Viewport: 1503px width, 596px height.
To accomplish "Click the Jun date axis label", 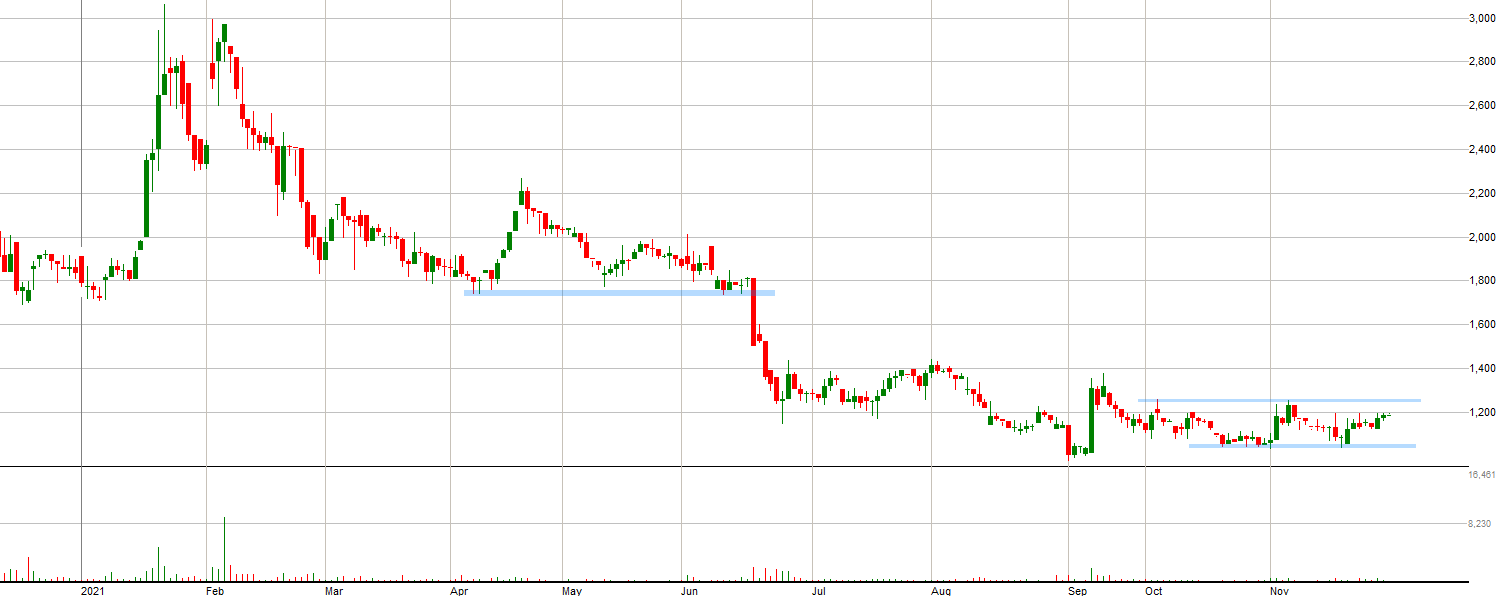I will pyautogui.click(x=691, y=591).
